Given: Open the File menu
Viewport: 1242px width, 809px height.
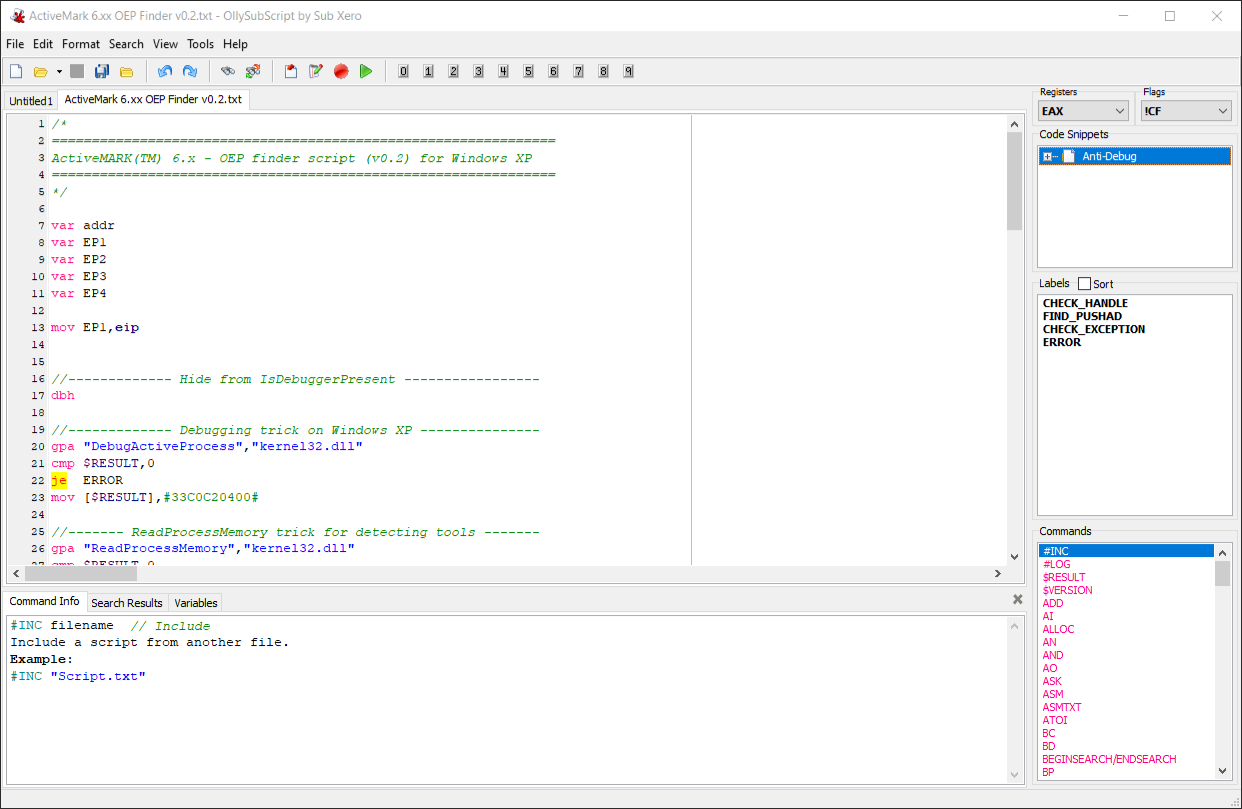Looking at the screenshot, I should tap(15, 44).
